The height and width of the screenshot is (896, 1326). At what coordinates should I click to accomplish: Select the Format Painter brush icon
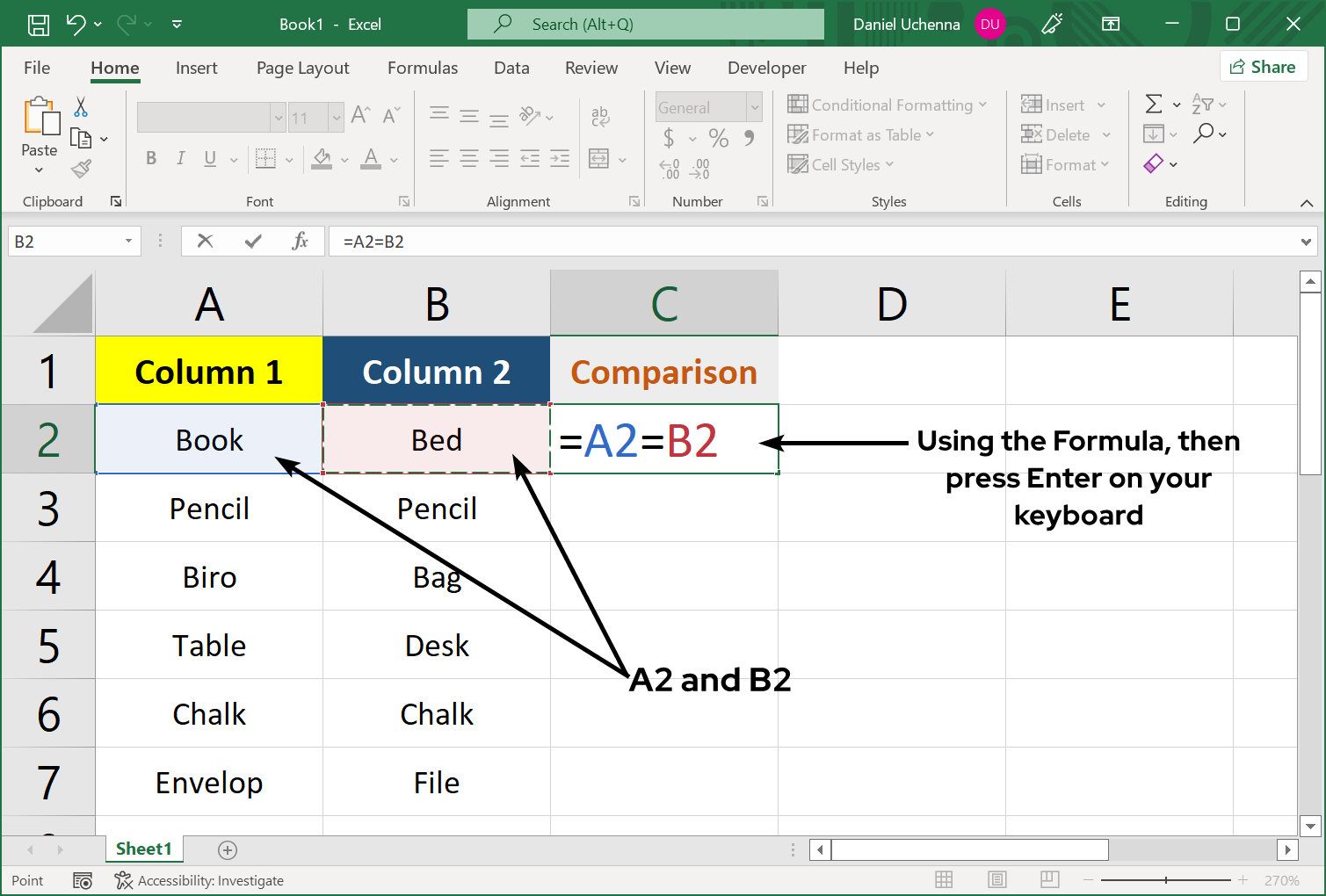pos(81,168)
